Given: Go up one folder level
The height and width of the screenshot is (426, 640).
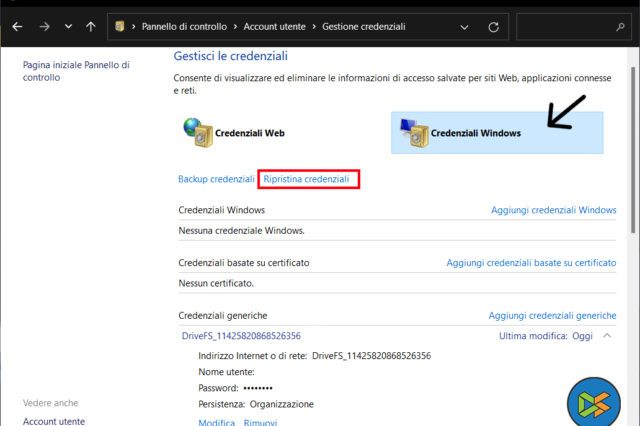Looking at the screenshot, I should point(91,25).
